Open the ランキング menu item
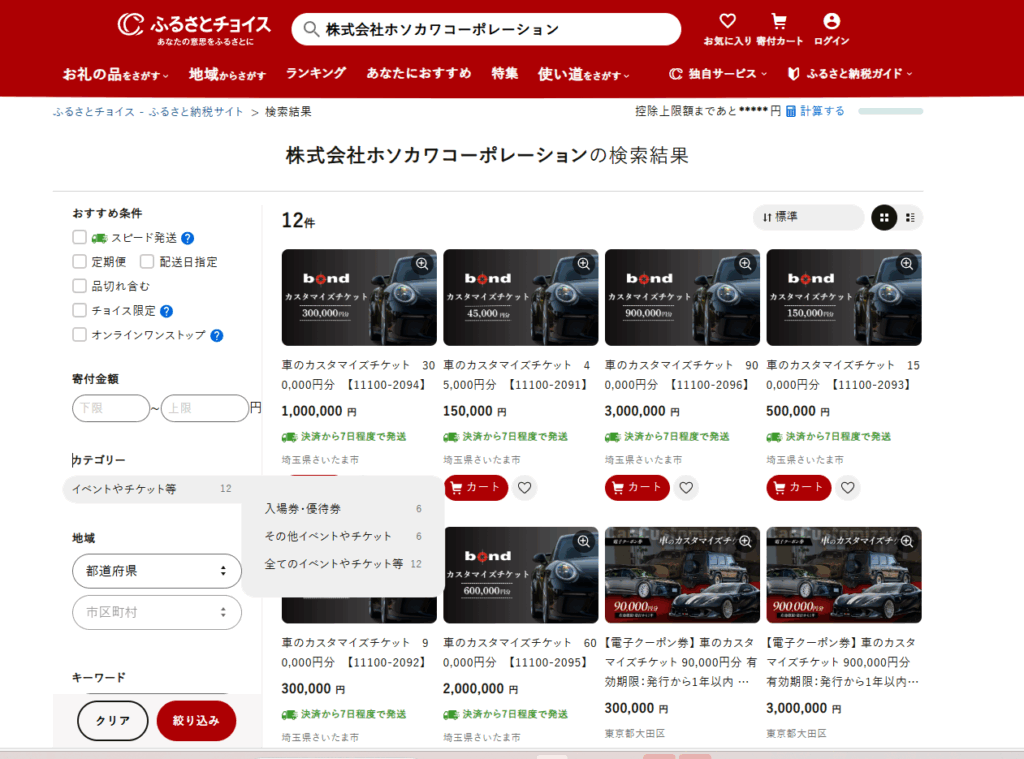 (315, 74)
